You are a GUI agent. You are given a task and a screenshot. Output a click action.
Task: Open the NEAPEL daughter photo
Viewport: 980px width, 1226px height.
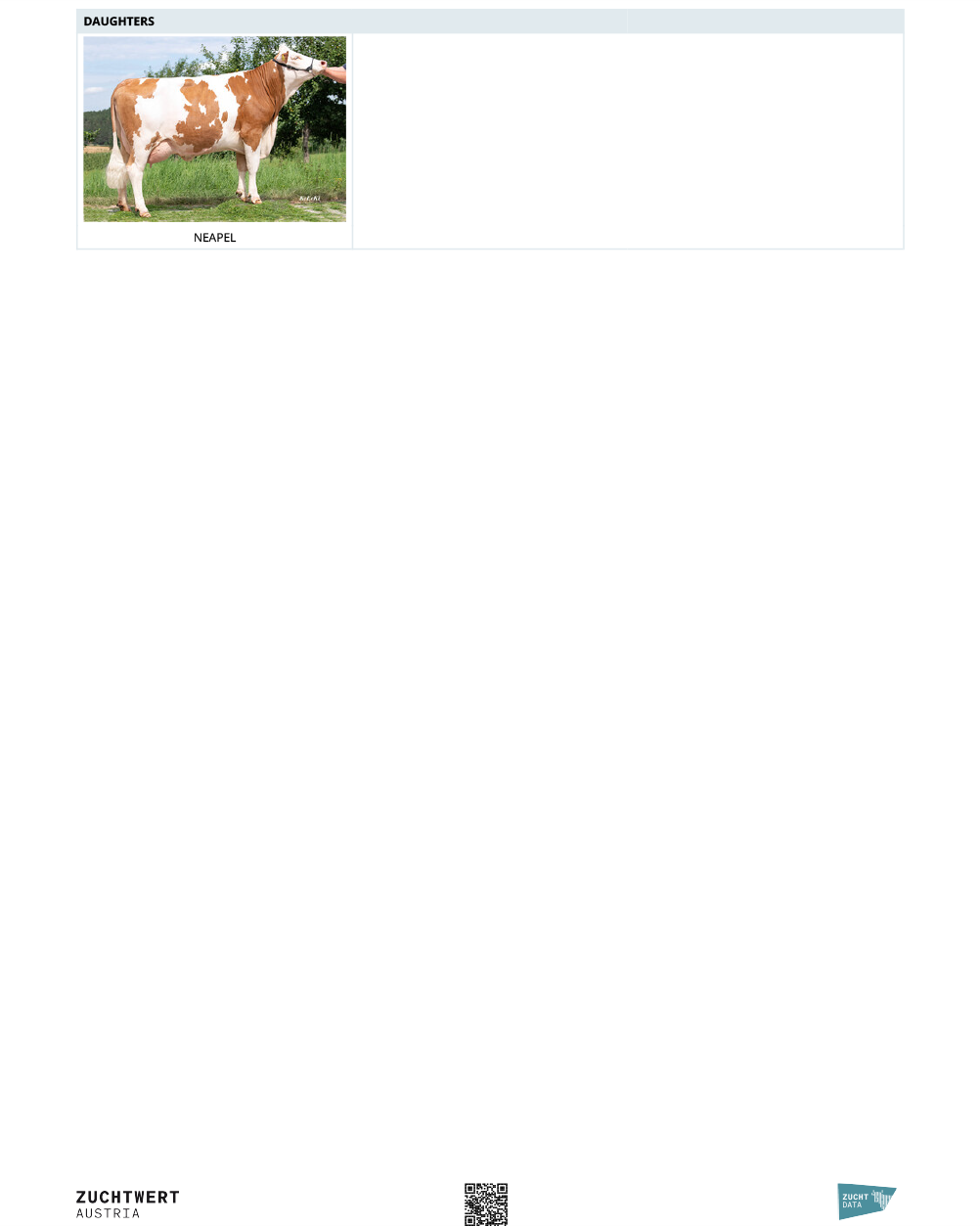pos(215,129)
